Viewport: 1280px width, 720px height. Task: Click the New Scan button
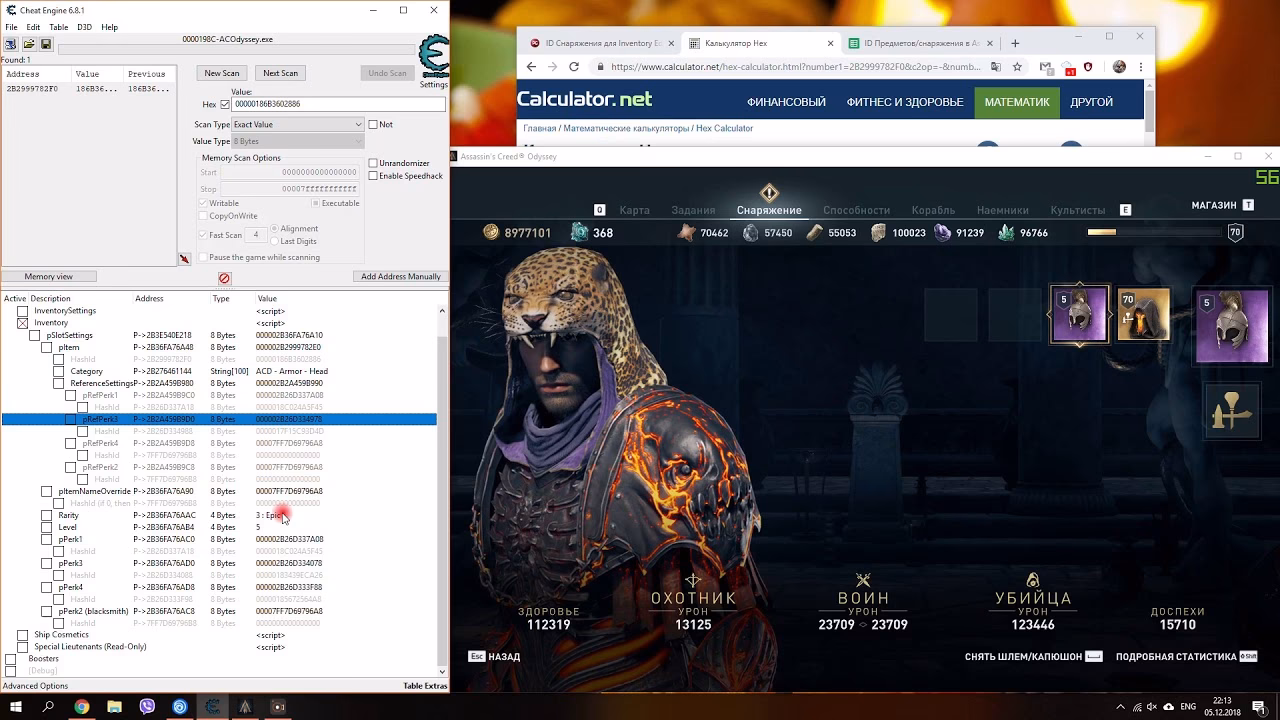222,73
